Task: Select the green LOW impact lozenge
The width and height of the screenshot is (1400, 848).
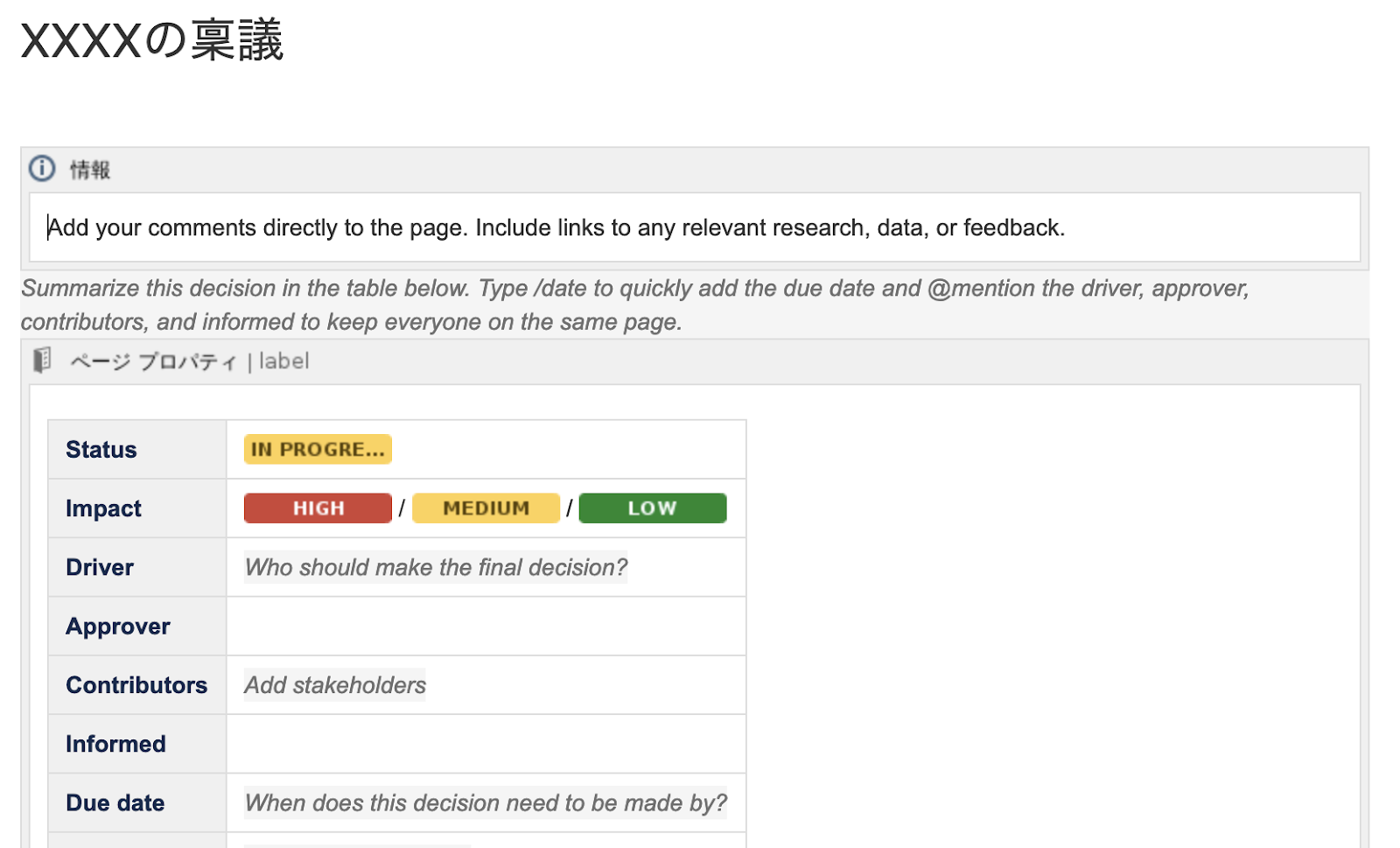Action: click(652, 508)
